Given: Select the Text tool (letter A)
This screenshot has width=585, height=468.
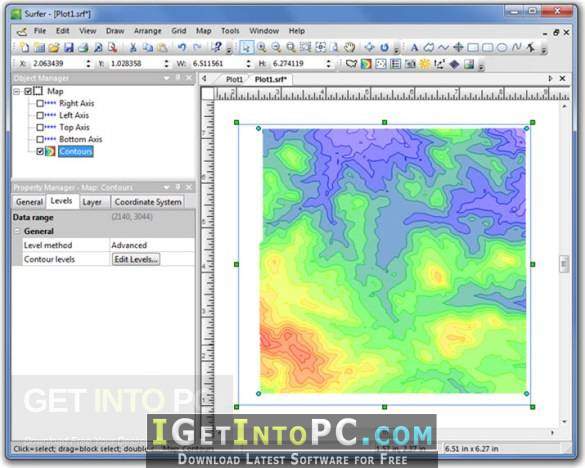Looking at the screenshot, I should pos(414,47).
